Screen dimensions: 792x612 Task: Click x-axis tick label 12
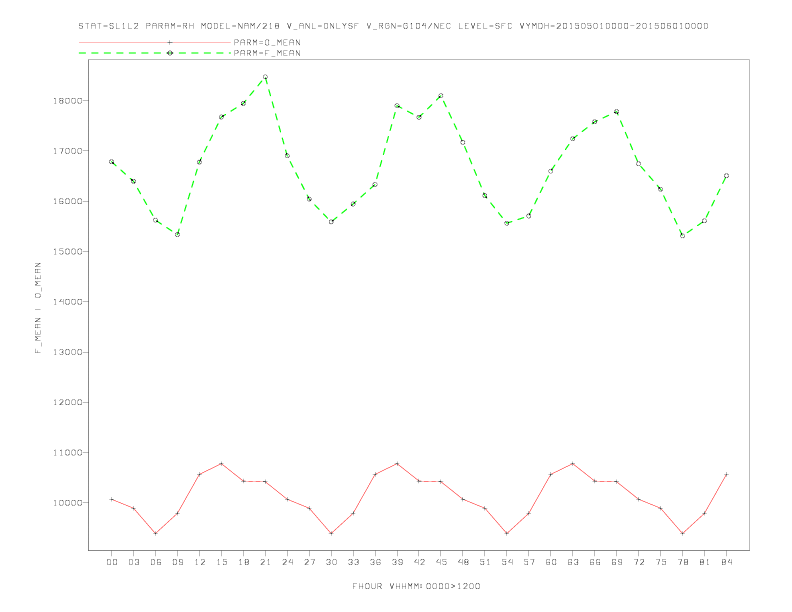click(200, 562)
